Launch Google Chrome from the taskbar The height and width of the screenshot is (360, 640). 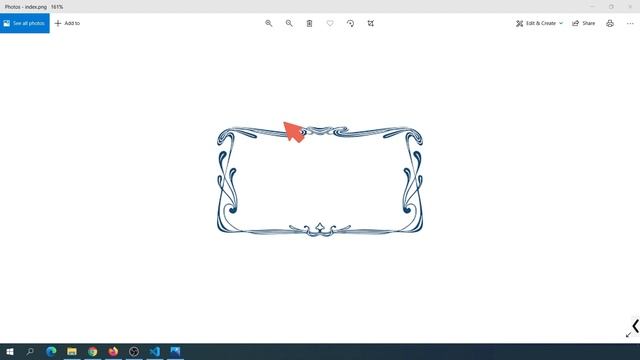[x=93, y=351]
